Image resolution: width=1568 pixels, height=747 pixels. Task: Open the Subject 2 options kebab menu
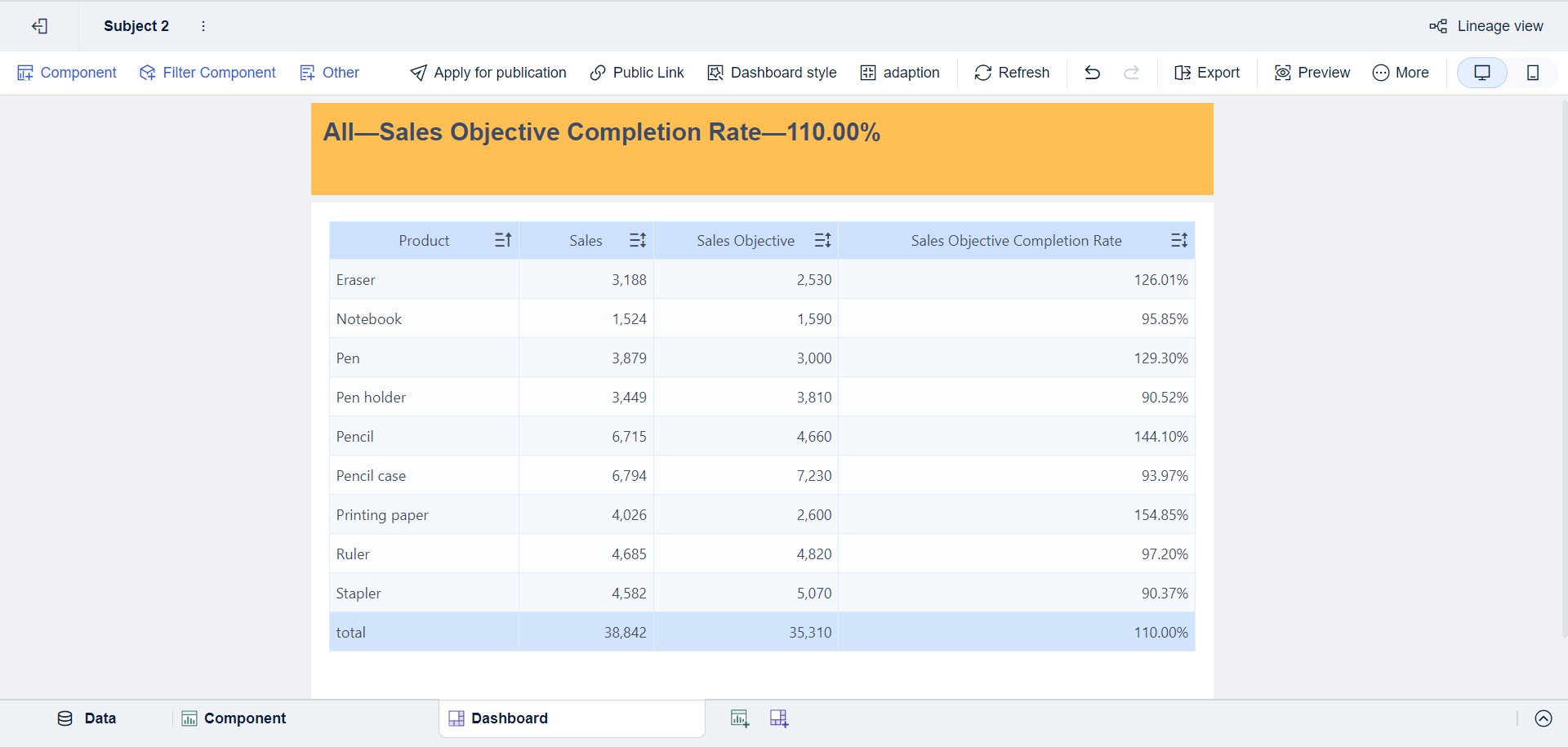(x=203, y=26)
